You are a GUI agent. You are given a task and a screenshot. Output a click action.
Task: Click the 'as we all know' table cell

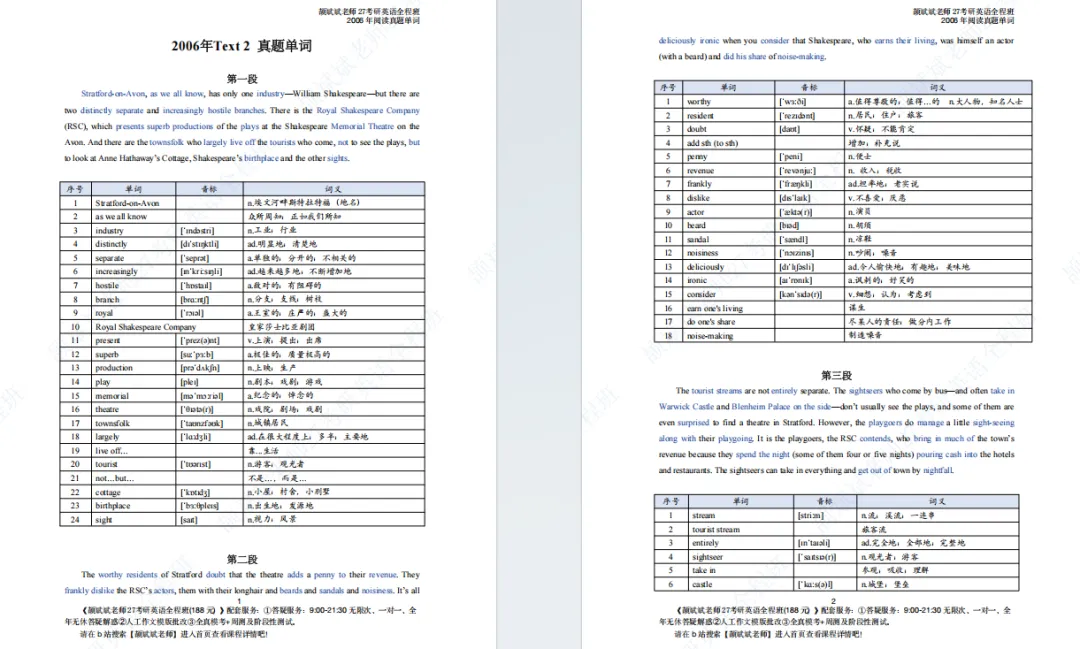point(134,216)
